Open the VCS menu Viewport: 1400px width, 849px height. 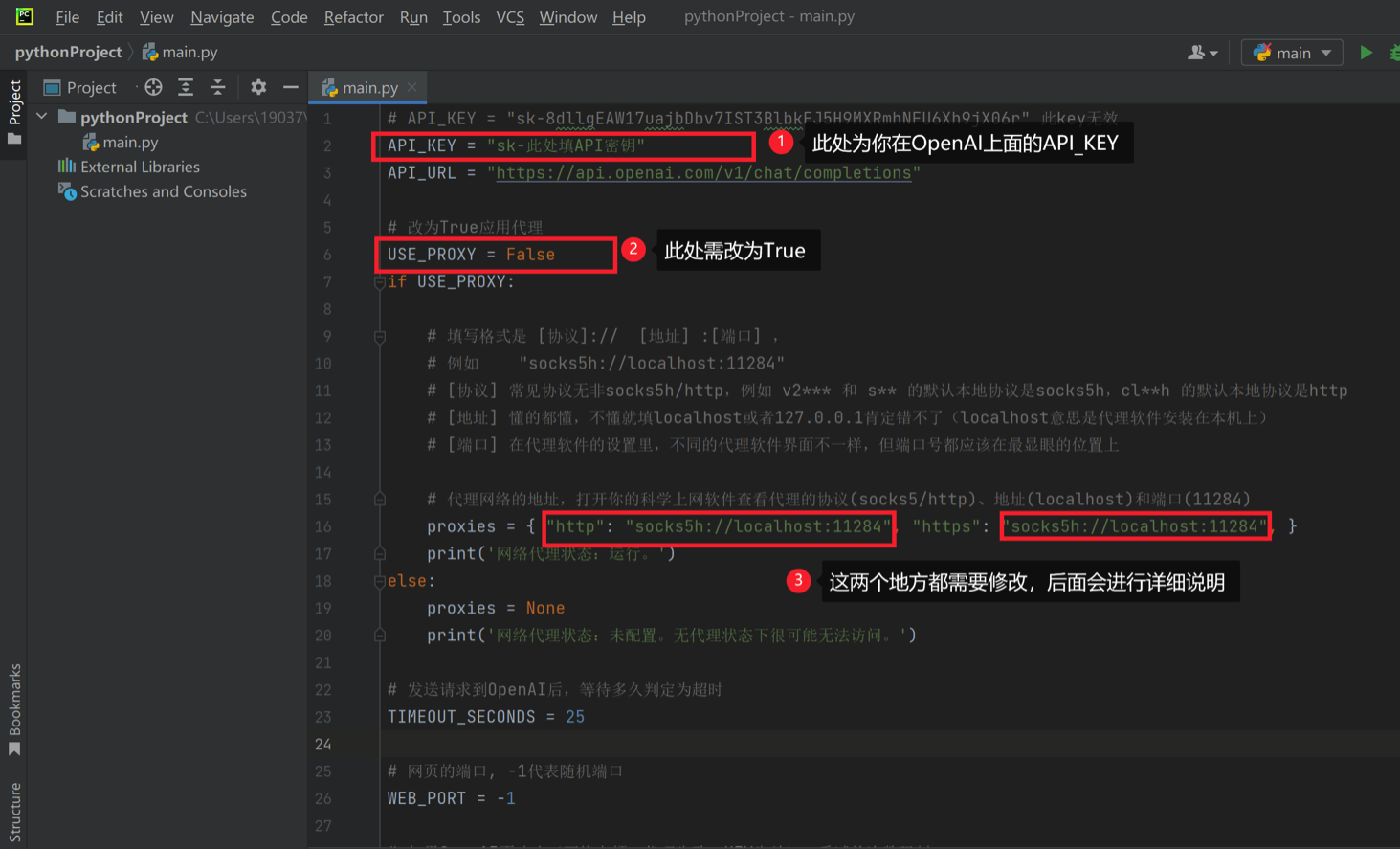tap(510, 17)
